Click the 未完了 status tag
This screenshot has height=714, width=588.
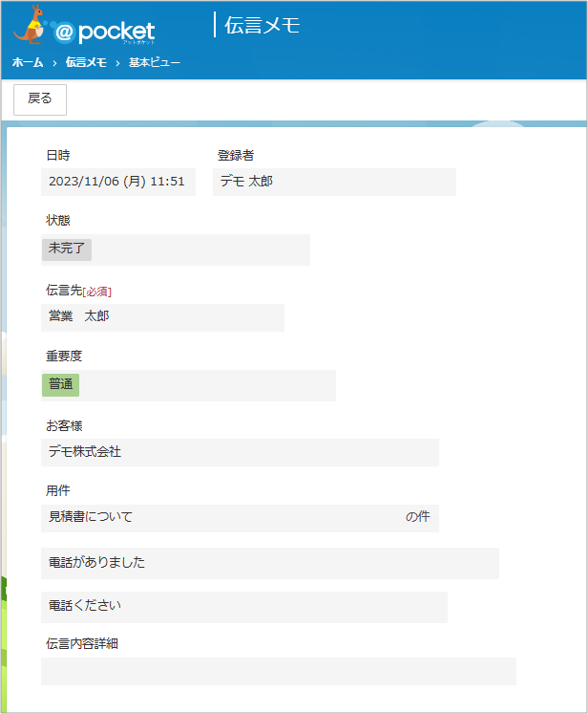coord(67,250)
